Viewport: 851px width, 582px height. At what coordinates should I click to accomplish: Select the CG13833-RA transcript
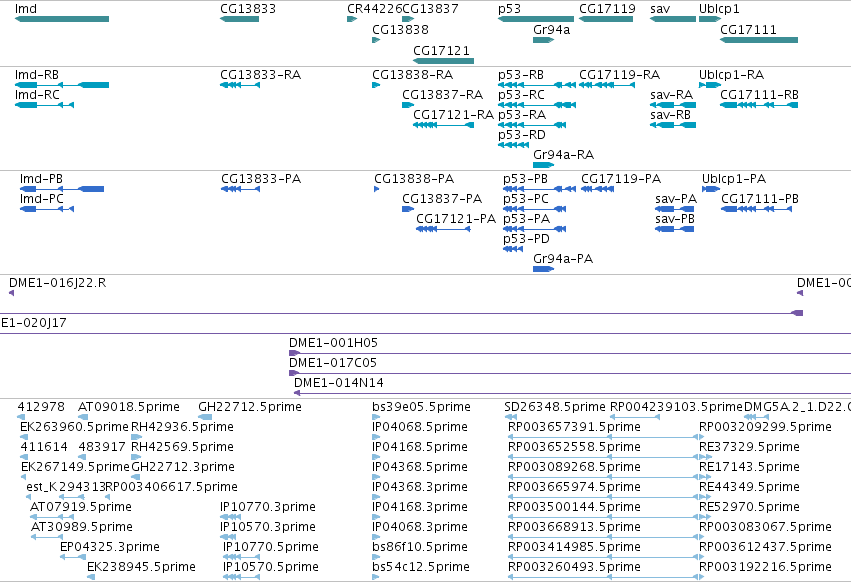[240, 85]
